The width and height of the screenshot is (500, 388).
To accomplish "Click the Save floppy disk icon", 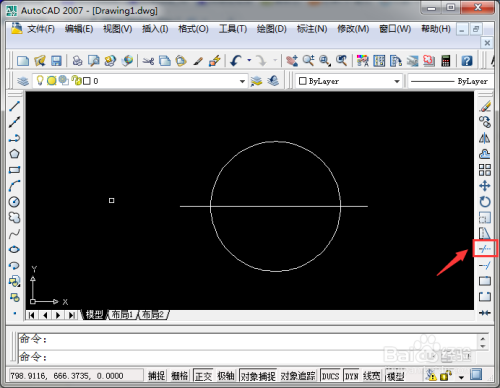I will pyautogui.click(x=56, y=61).
